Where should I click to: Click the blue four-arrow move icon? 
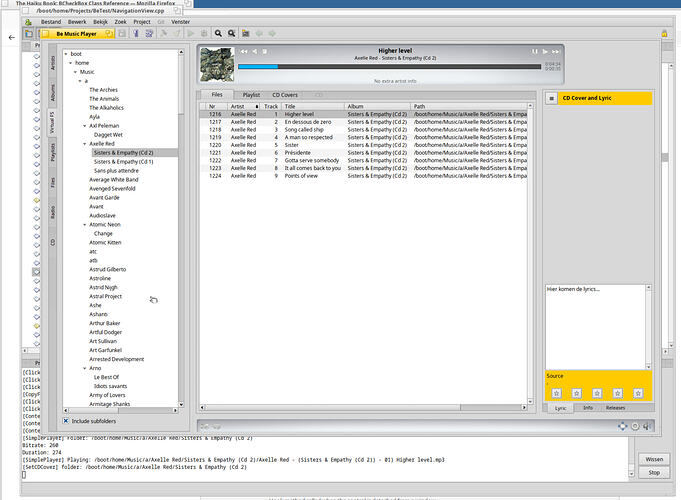click(x=623, y=426)
